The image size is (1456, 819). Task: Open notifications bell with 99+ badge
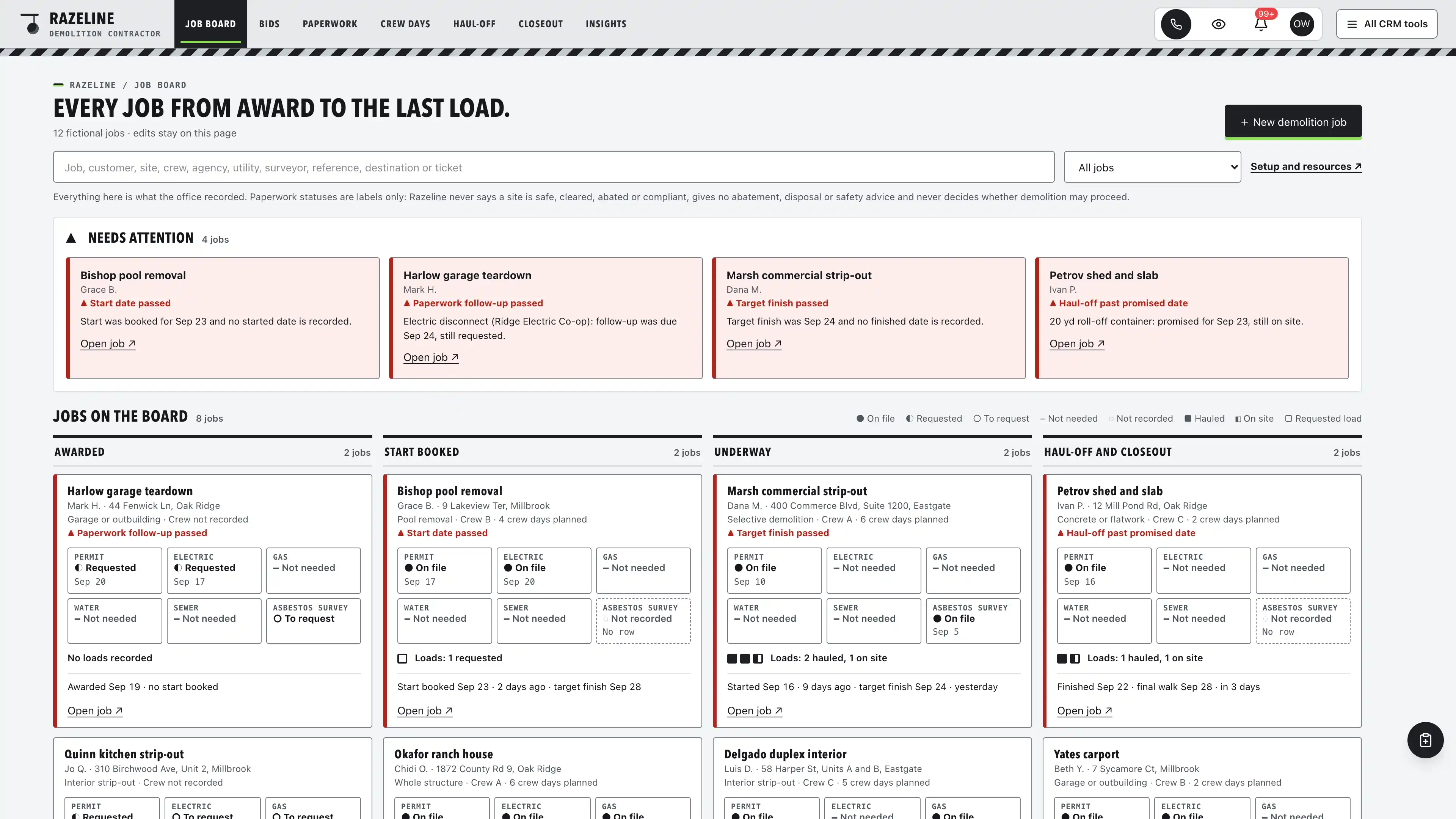(x=1261, y=24)
